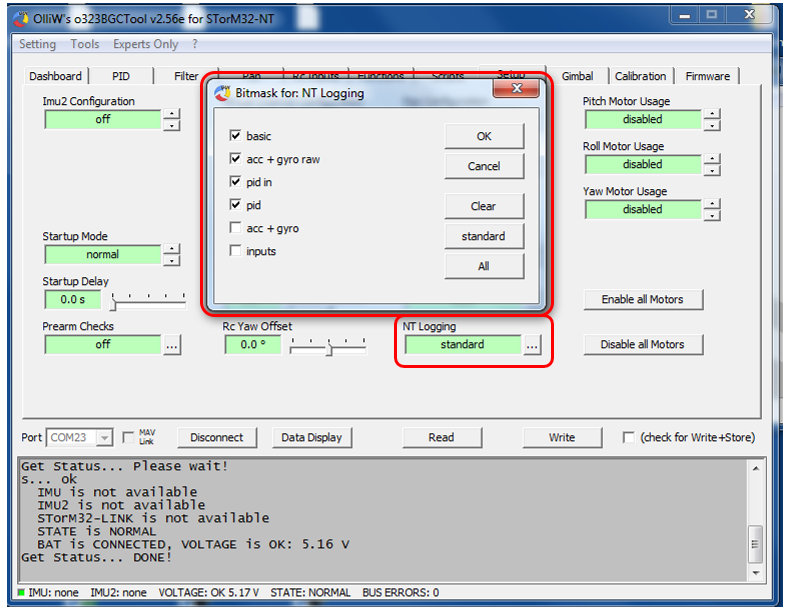Uncheck the basic checkbox
The width and height of the screenshot is (789, 612).
235,136
